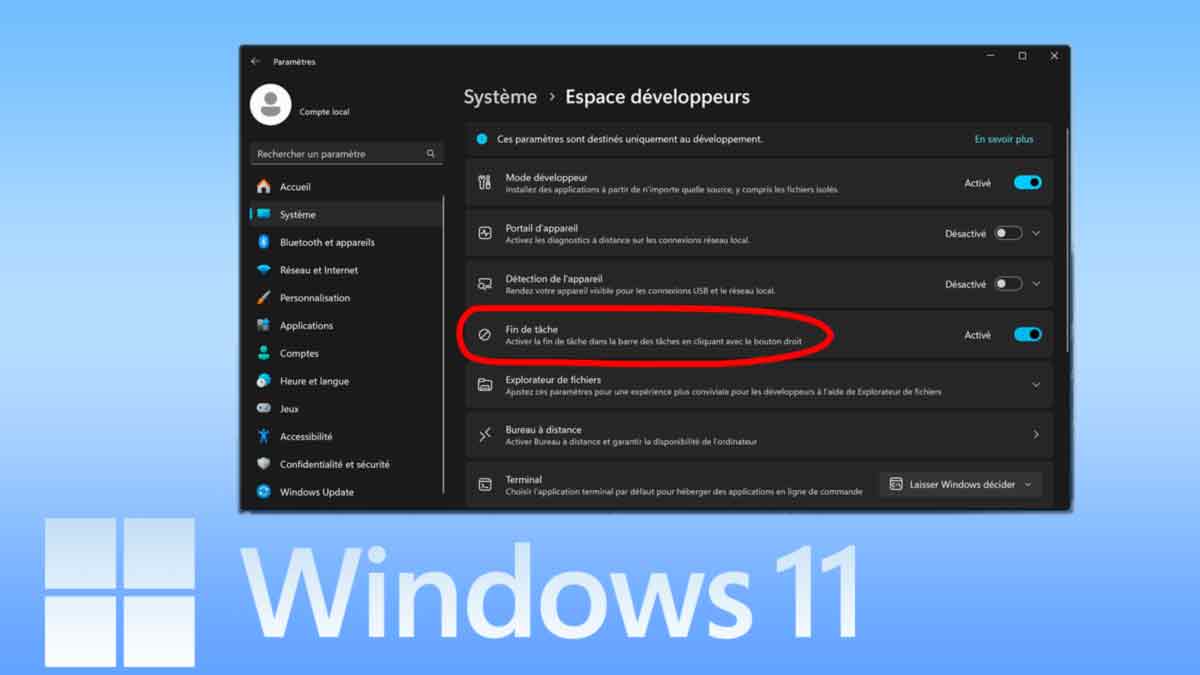Viewport: 1200px width, 675px height.
Task: Turn off the Mode développeur switch
Action: [x=1028, y=183]
